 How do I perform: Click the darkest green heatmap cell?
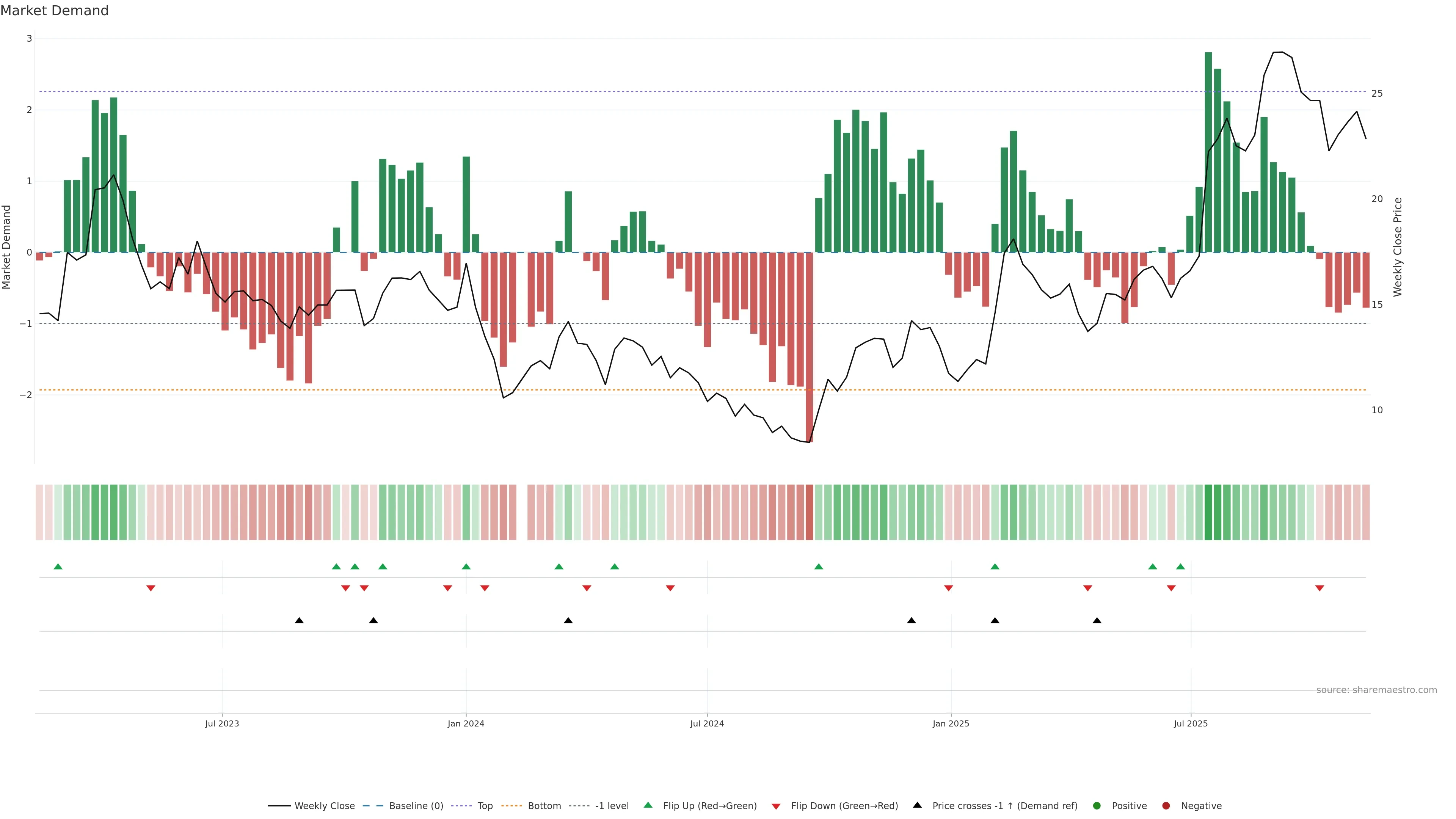tap(1208, 512)
